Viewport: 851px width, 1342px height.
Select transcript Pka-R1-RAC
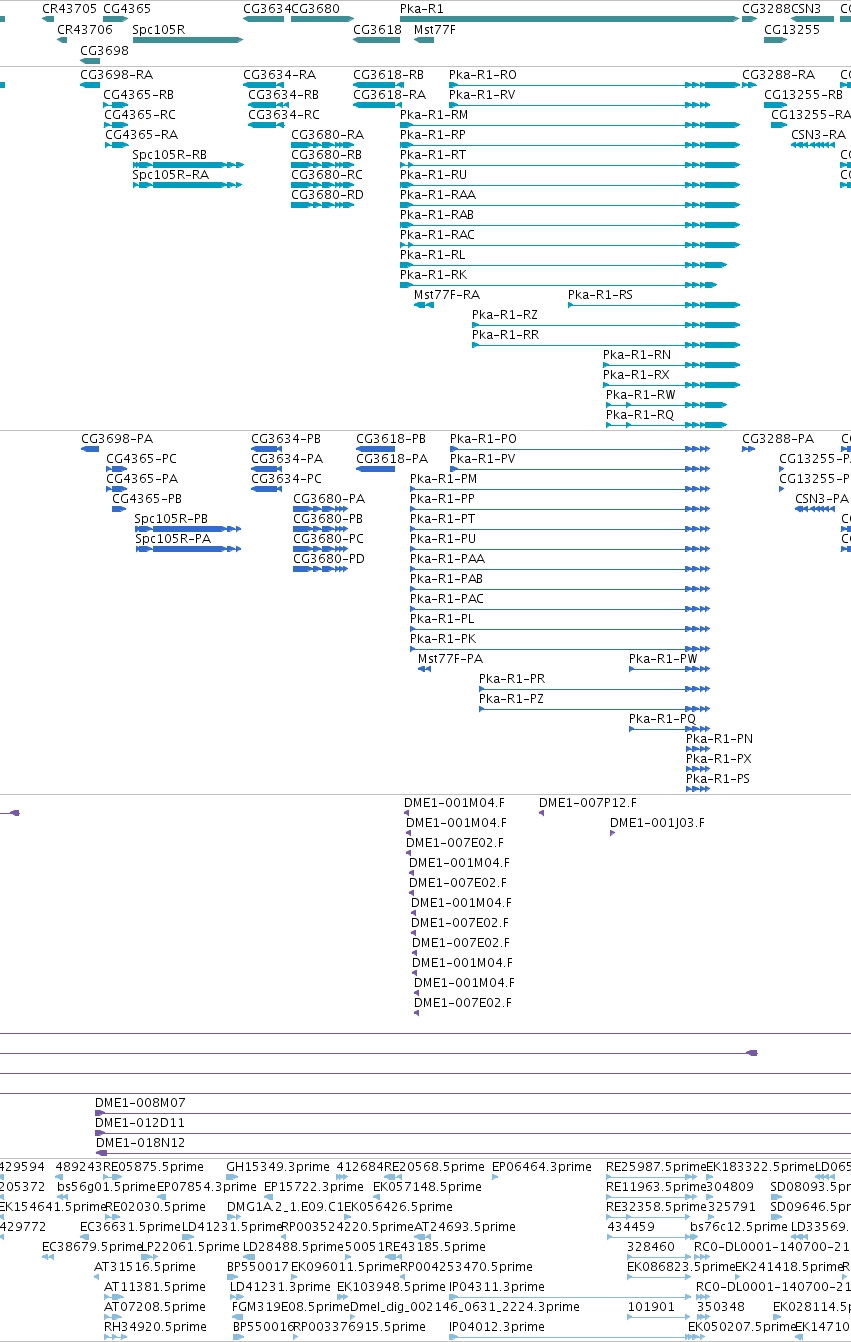pos(437,235)
